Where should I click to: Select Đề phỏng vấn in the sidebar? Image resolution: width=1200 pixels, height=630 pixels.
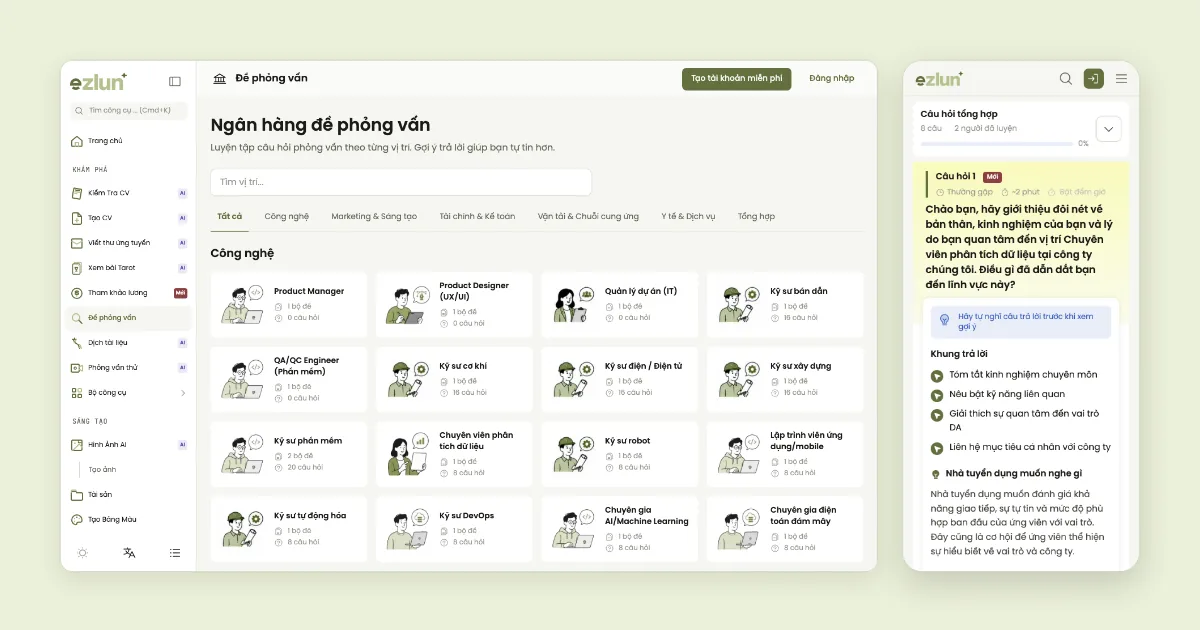coord(128,318)
